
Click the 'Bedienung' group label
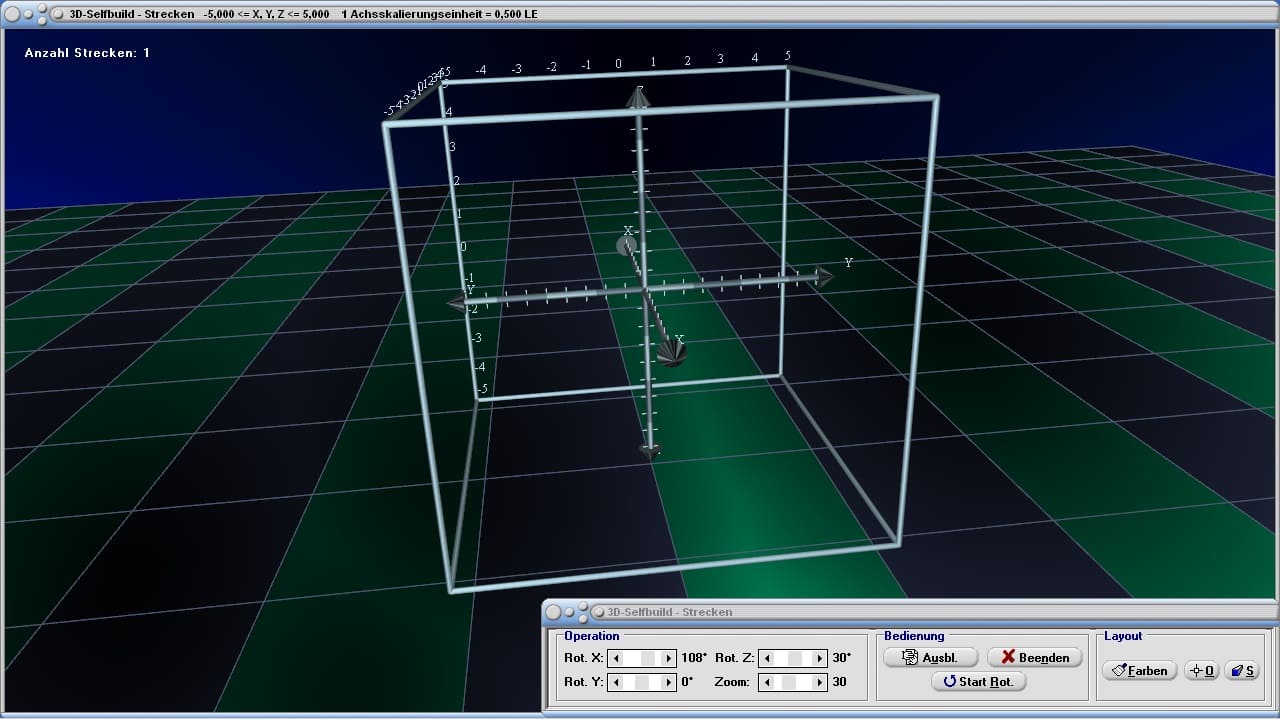[914, 636]
